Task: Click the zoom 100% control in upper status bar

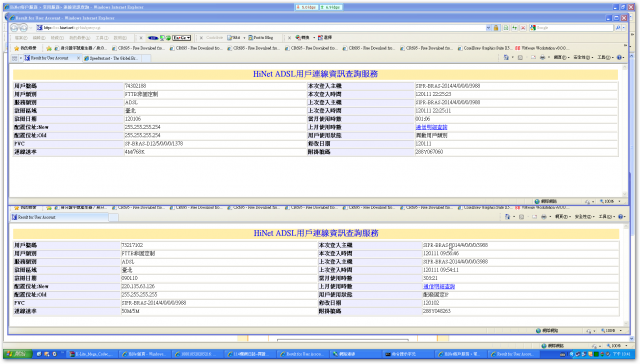Action: pos(609,202)
